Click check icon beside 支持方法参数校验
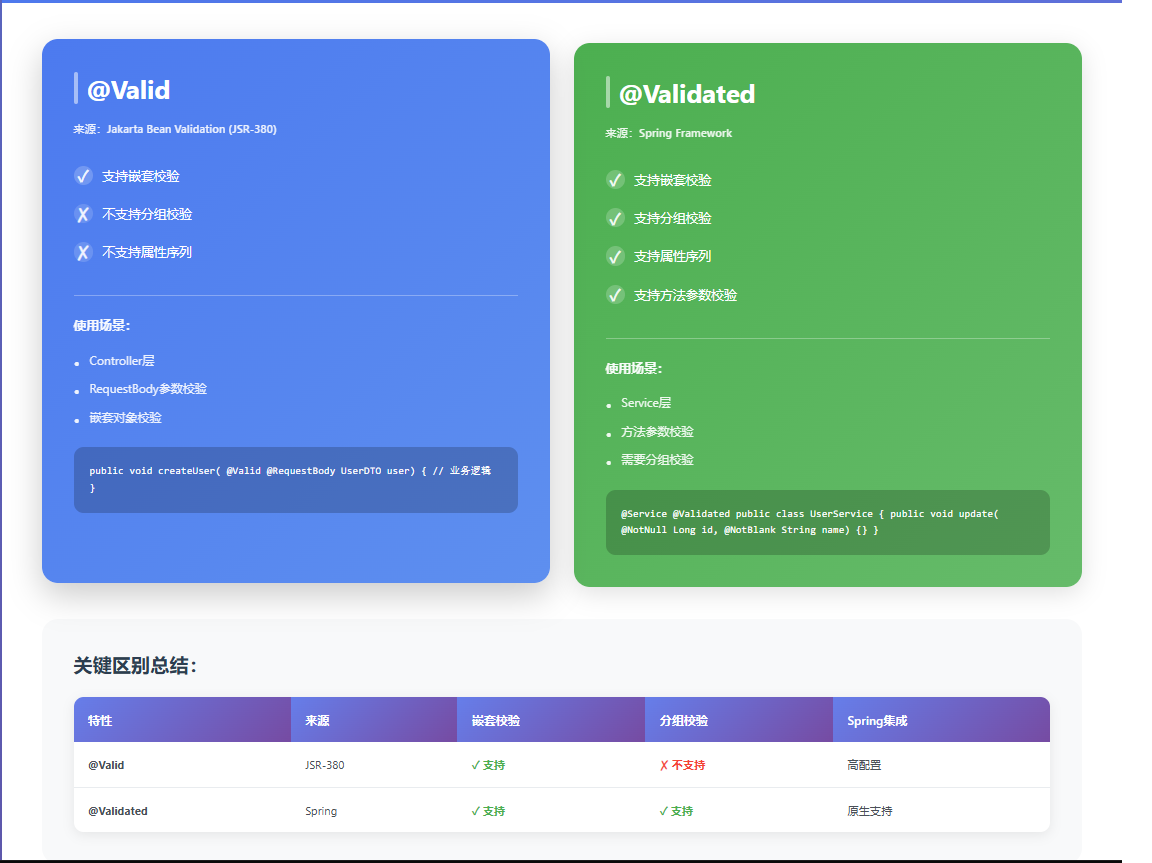Image resolution: width=1152 pixels, height=863 pixels. click(615, 295)
